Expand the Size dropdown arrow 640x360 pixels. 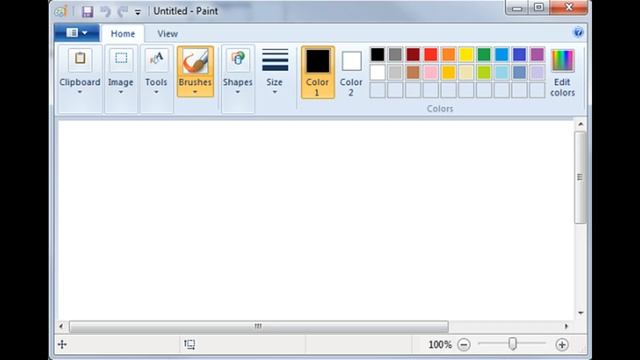click(x=275, y=92)
